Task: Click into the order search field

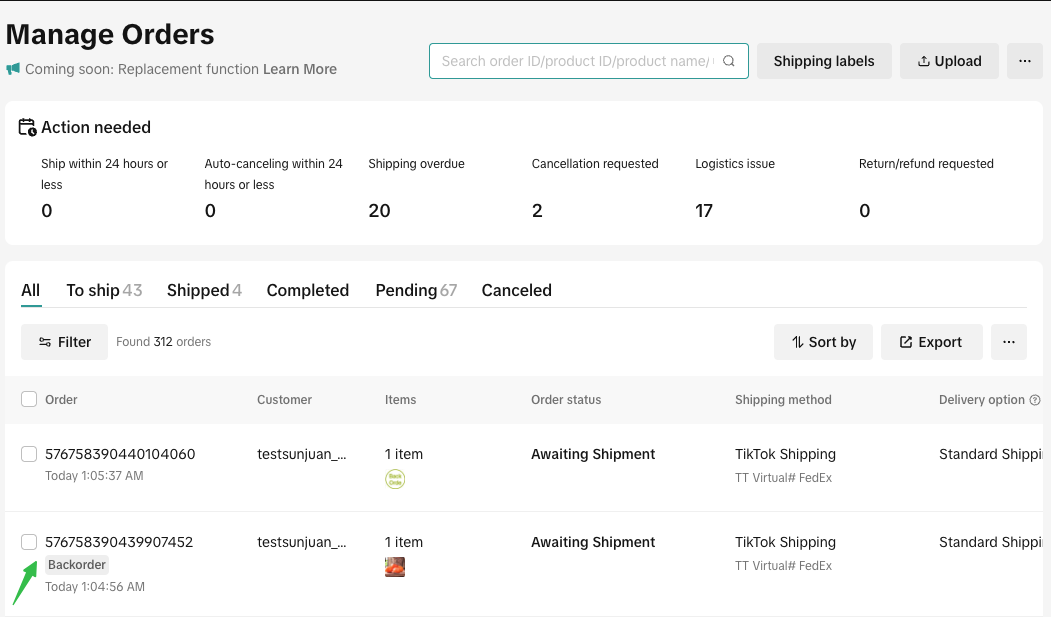Action: coord(577,61)
